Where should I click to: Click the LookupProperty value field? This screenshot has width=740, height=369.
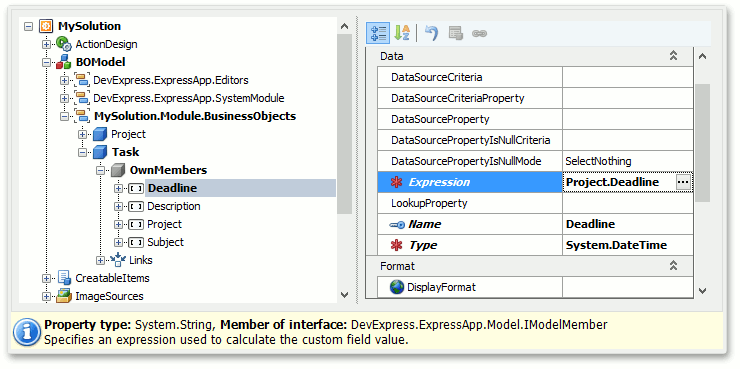click(x=628, y=203)
